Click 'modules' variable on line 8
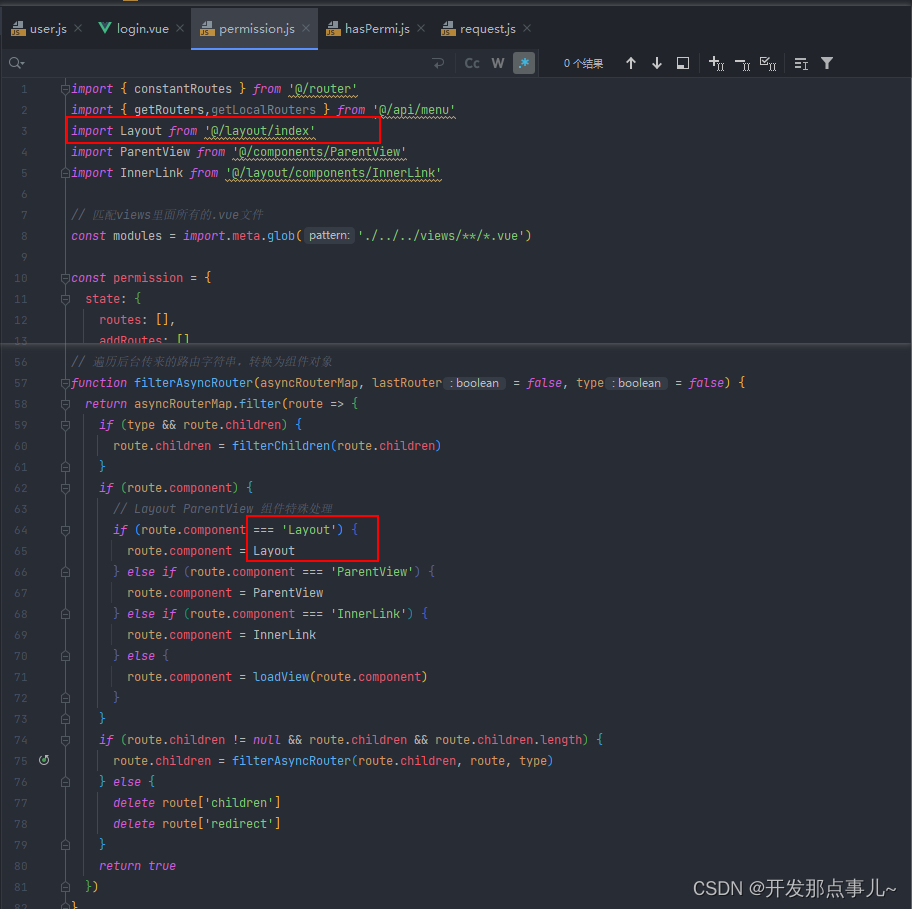912x909 pixels. tap(137, 236)
